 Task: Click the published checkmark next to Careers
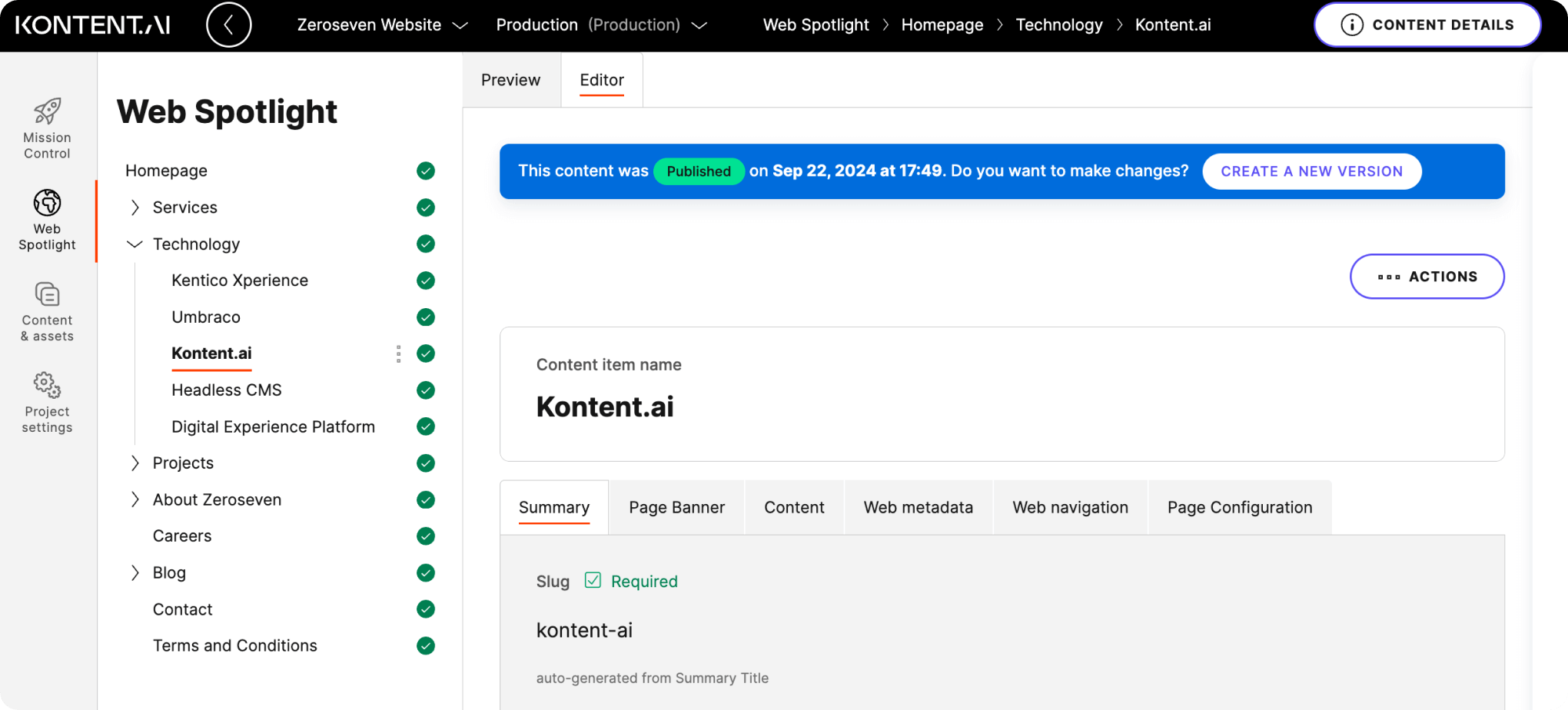pyautogui.click(x=425, y=536)
